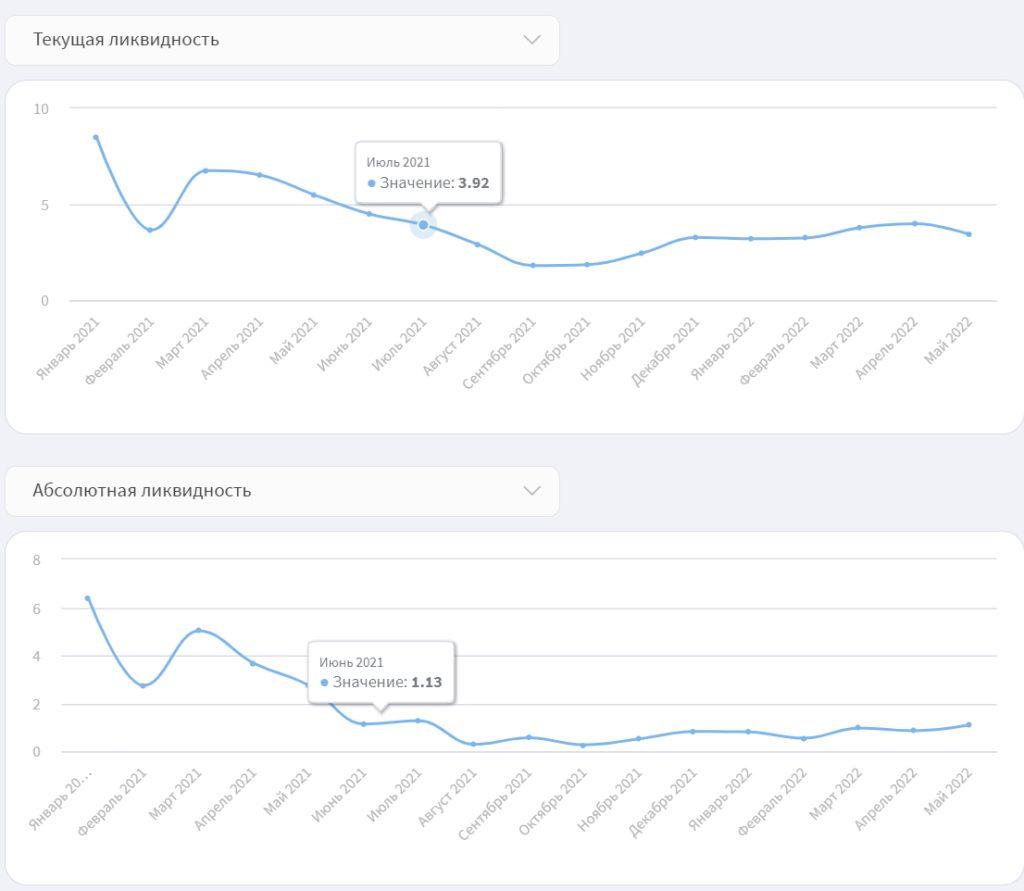Click Апрель 2022 point on current liquidity chart

(915, 223)
